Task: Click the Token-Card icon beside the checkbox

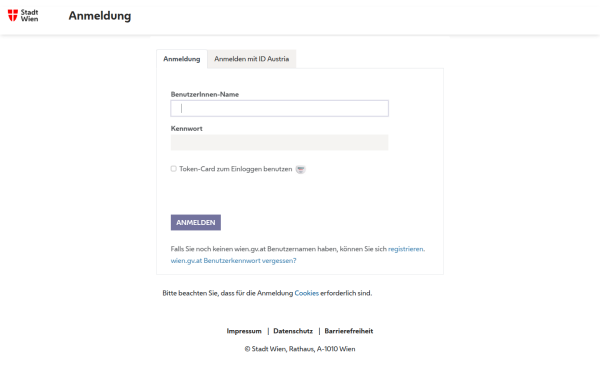Action: (301, 169)
